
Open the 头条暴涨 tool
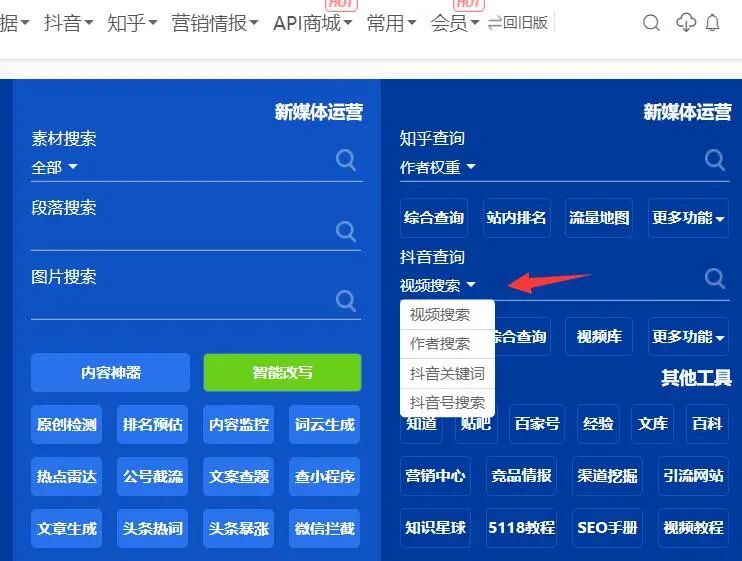(x=238, y=528)
